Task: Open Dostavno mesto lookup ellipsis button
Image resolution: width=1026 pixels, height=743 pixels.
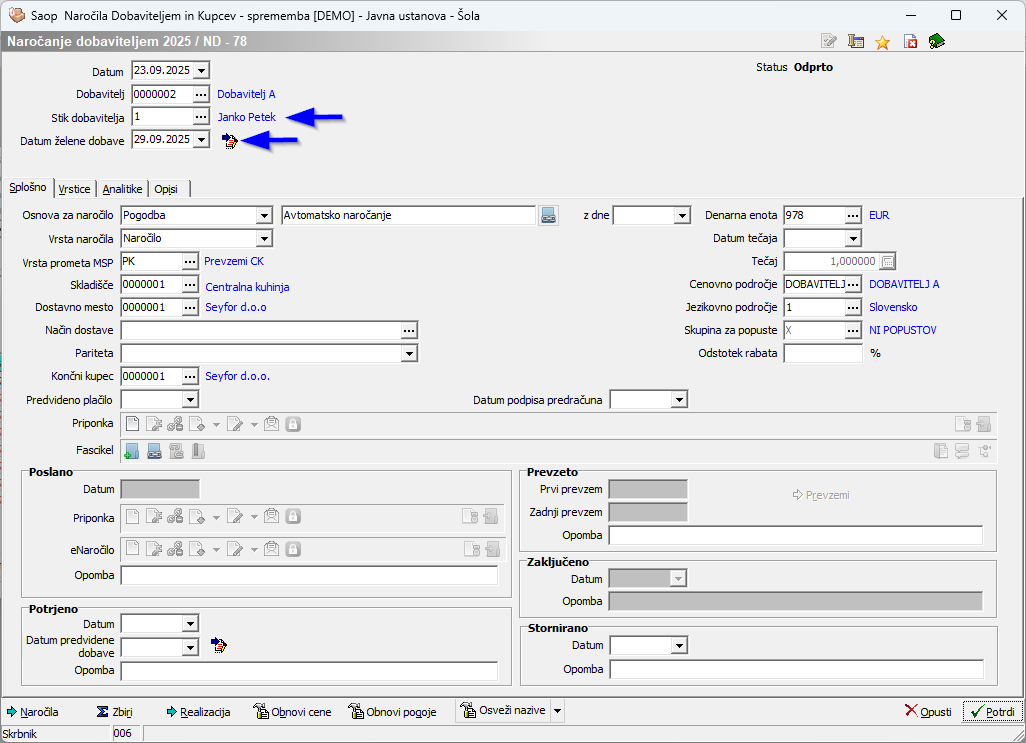Action: [x=190, y=307]
